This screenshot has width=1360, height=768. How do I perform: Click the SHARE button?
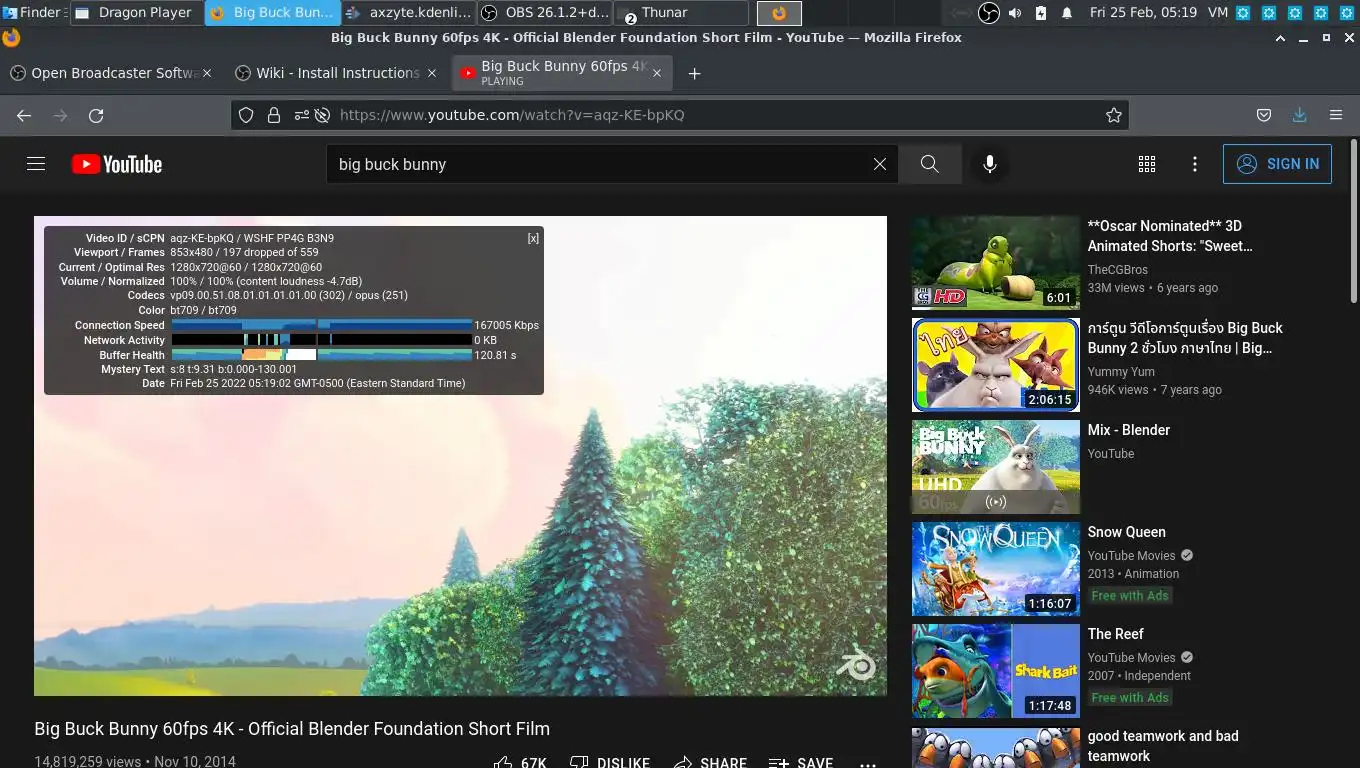710,763
